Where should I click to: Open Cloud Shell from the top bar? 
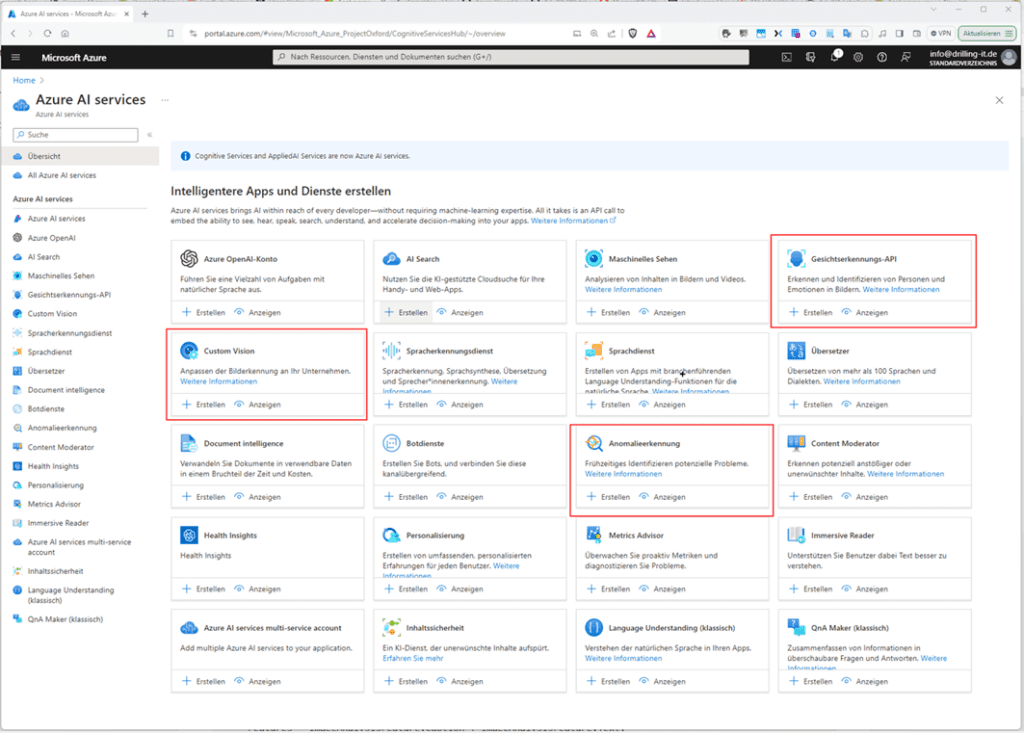click(786, 57)
